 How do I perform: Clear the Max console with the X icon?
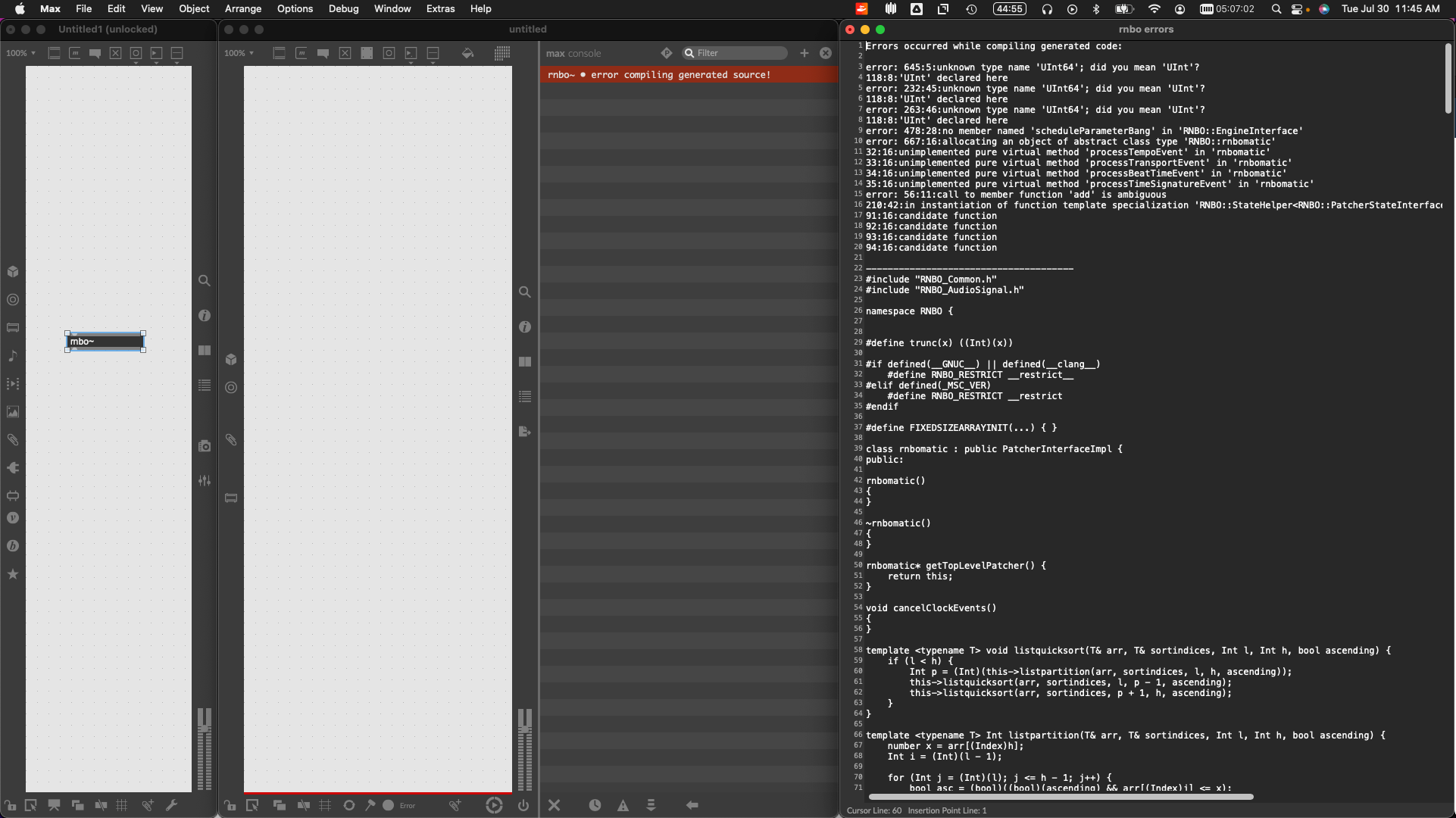pos(554,805)
